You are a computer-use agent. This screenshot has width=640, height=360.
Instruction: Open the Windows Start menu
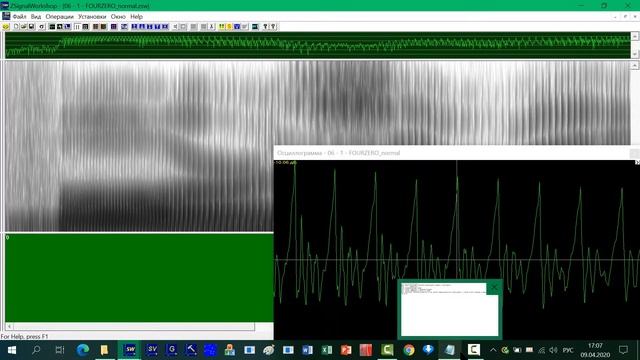[x=12, y=350]
